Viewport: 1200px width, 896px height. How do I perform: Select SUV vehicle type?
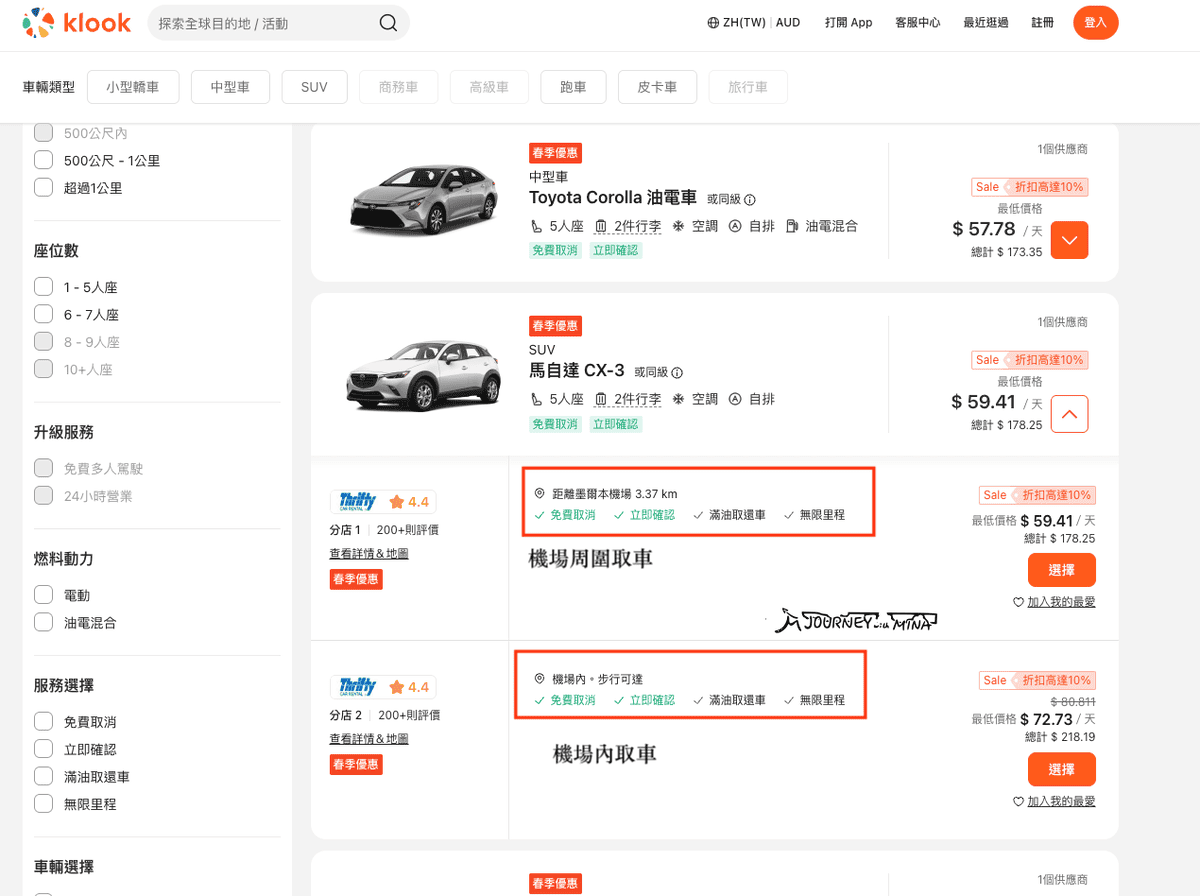pyautogui.click(x=314, y=87)
